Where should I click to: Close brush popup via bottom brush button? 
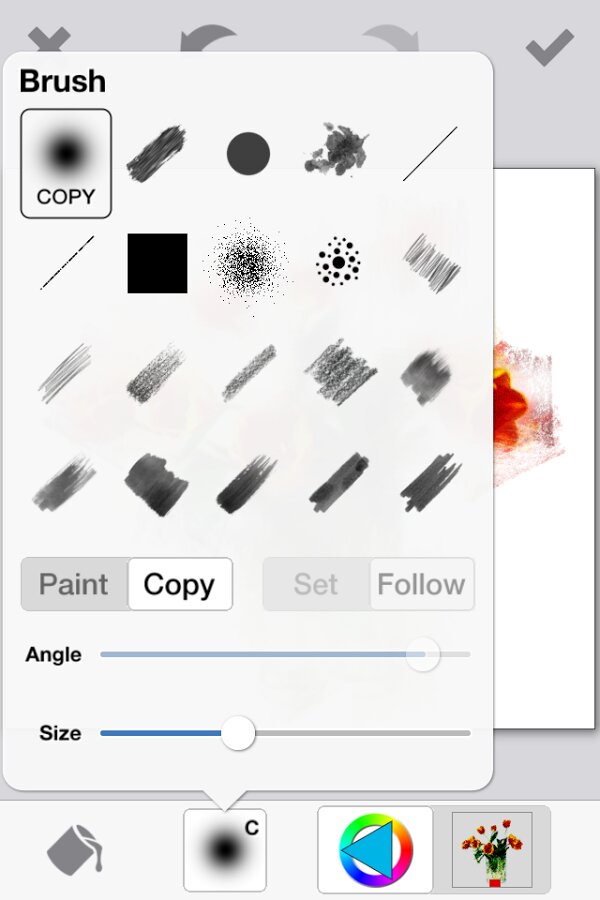coord(225,850)
